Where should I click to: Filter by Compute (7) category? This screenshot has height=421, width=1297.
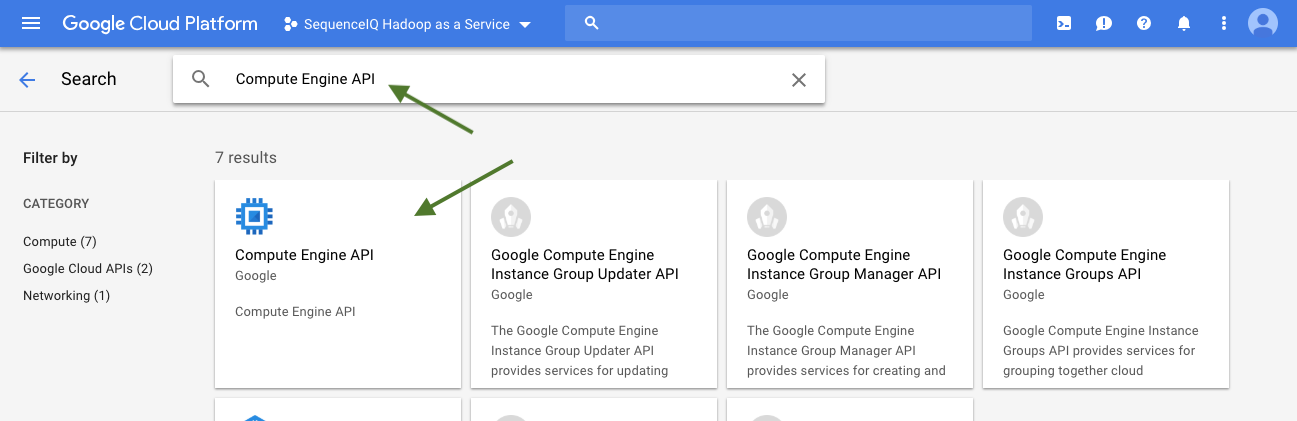(60, 242)
